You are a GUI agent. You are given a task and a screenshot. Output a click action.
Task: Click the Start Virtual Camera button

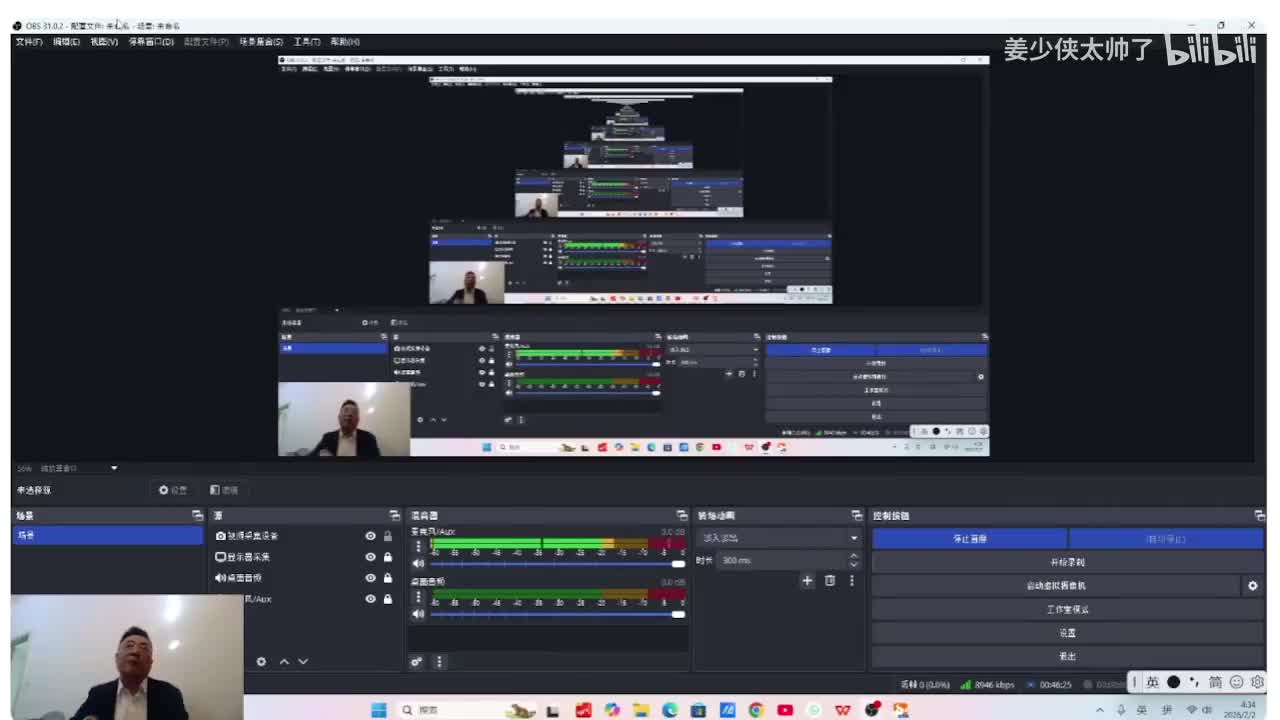1056,586
